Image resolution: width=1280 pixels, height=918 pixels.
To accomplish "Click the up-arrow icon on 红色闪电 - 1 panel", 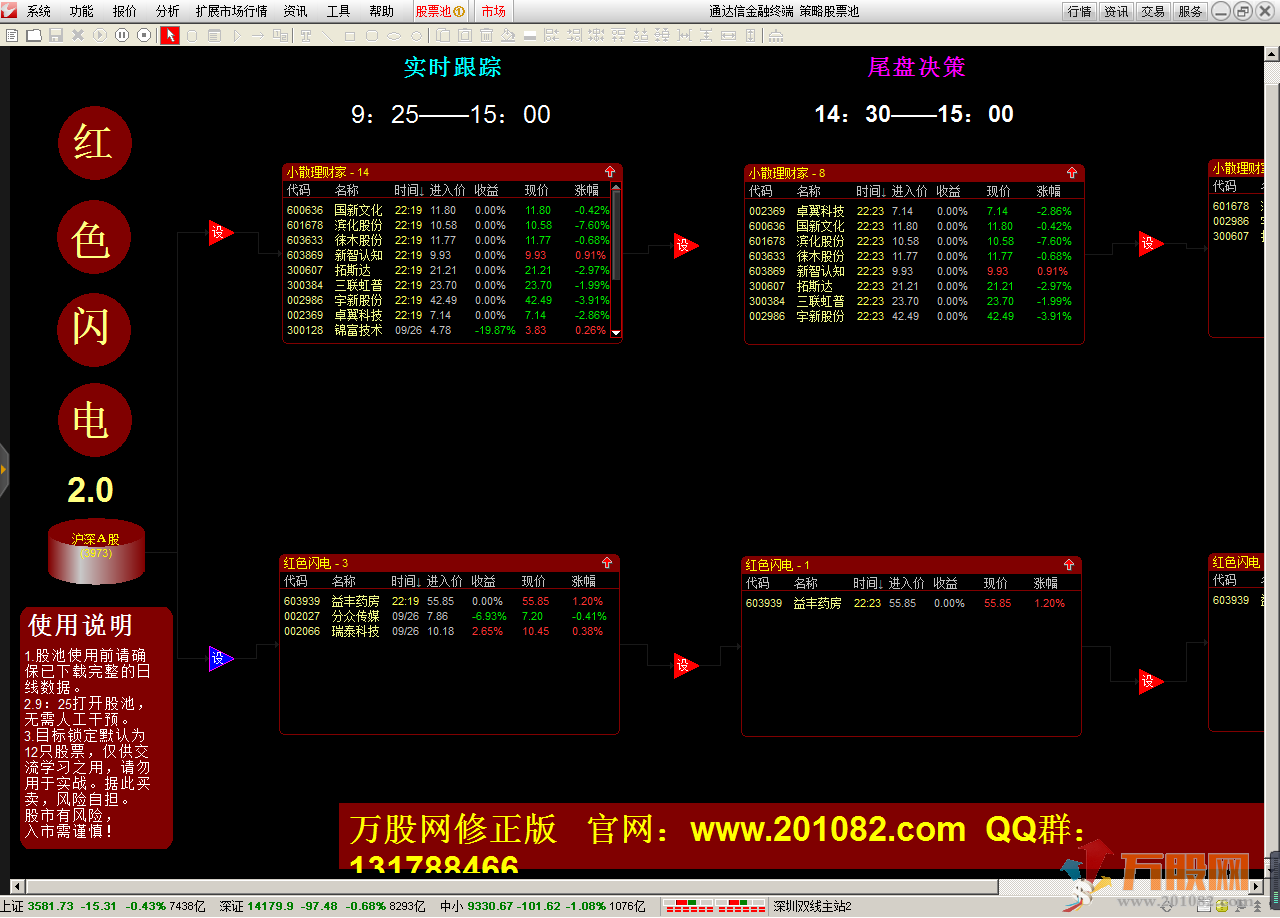I will coord(1069,565).
